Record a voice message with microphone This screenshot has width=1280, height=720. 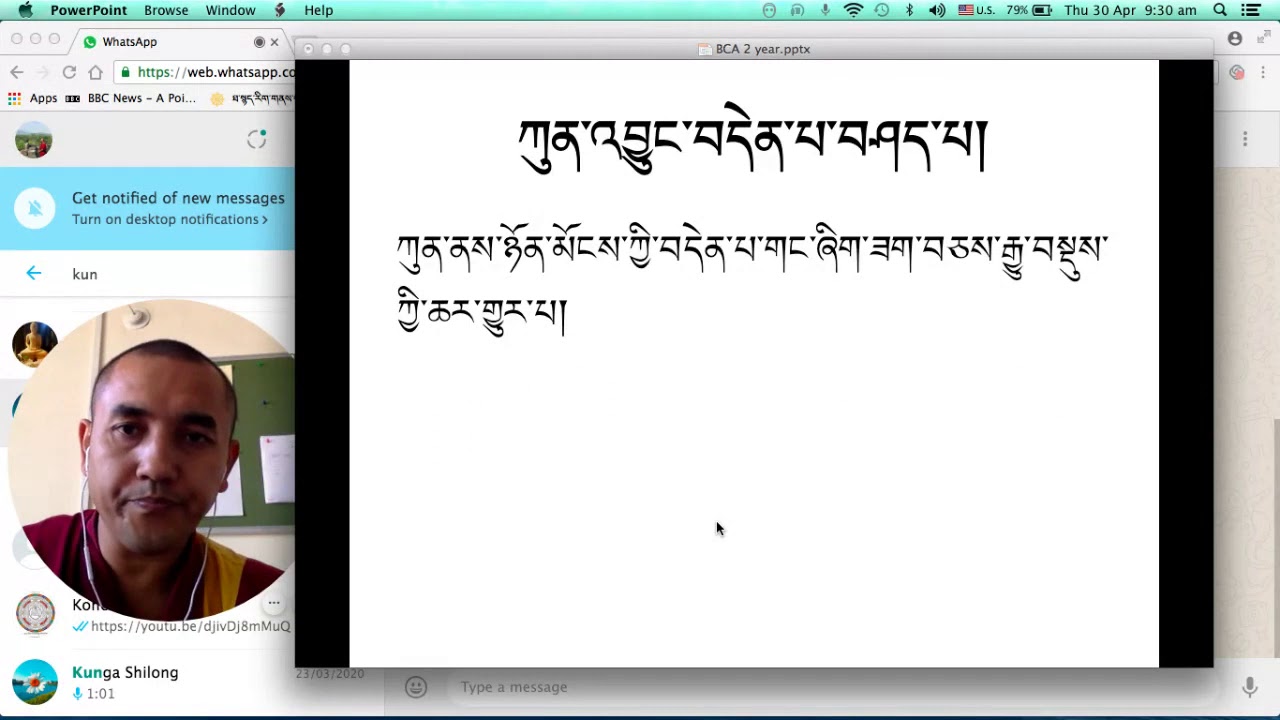1249,687
